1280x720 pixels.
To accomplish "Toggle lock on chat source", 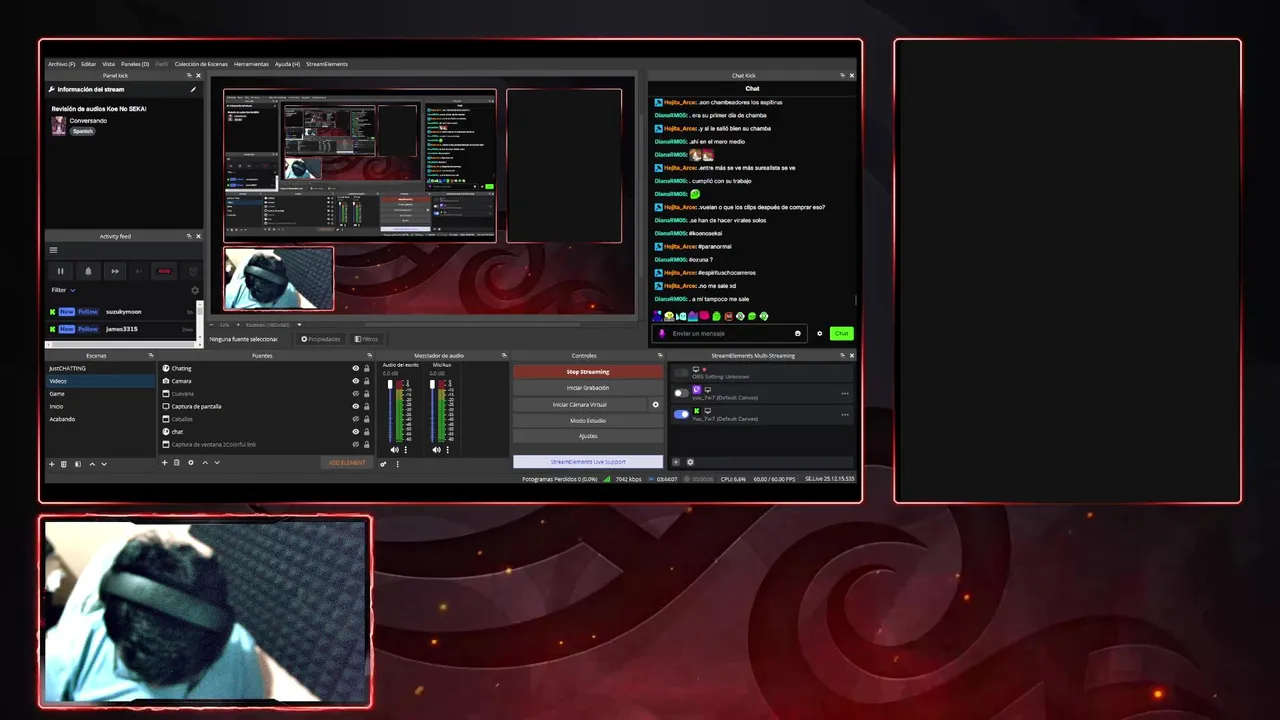I will point(366,432).
